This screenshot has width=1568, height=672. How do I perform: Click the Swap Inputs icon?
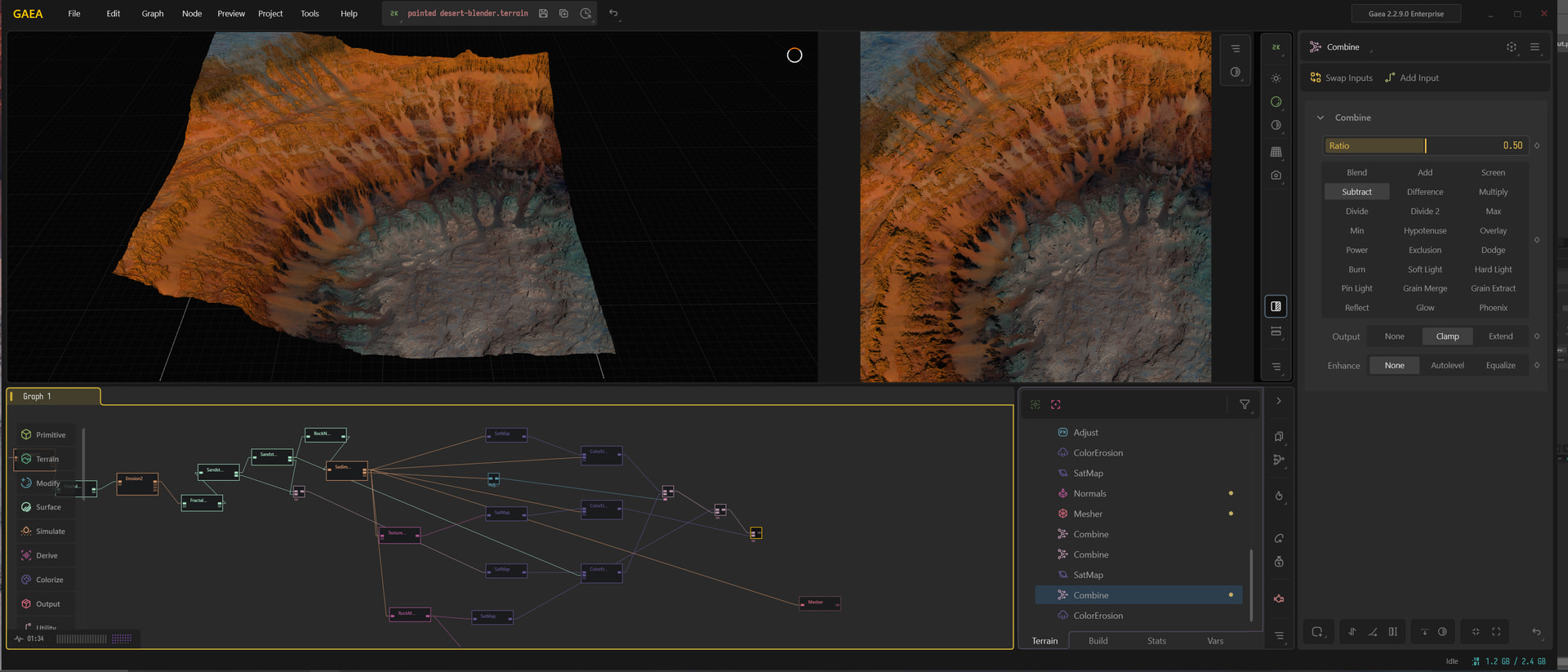1316,78
